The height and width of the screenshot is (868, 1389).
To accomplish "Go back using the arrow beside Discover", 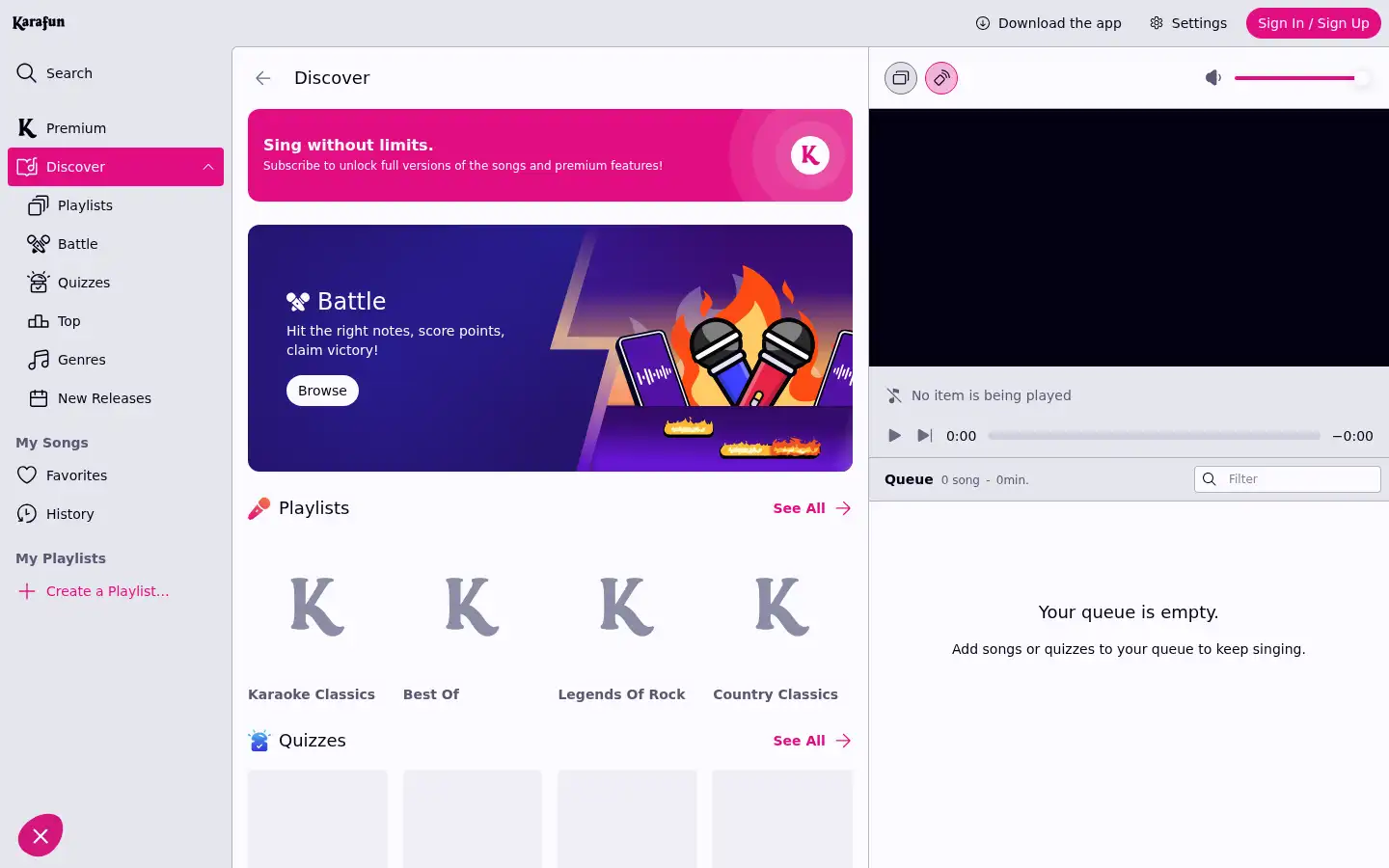I will tap(263, 78).
